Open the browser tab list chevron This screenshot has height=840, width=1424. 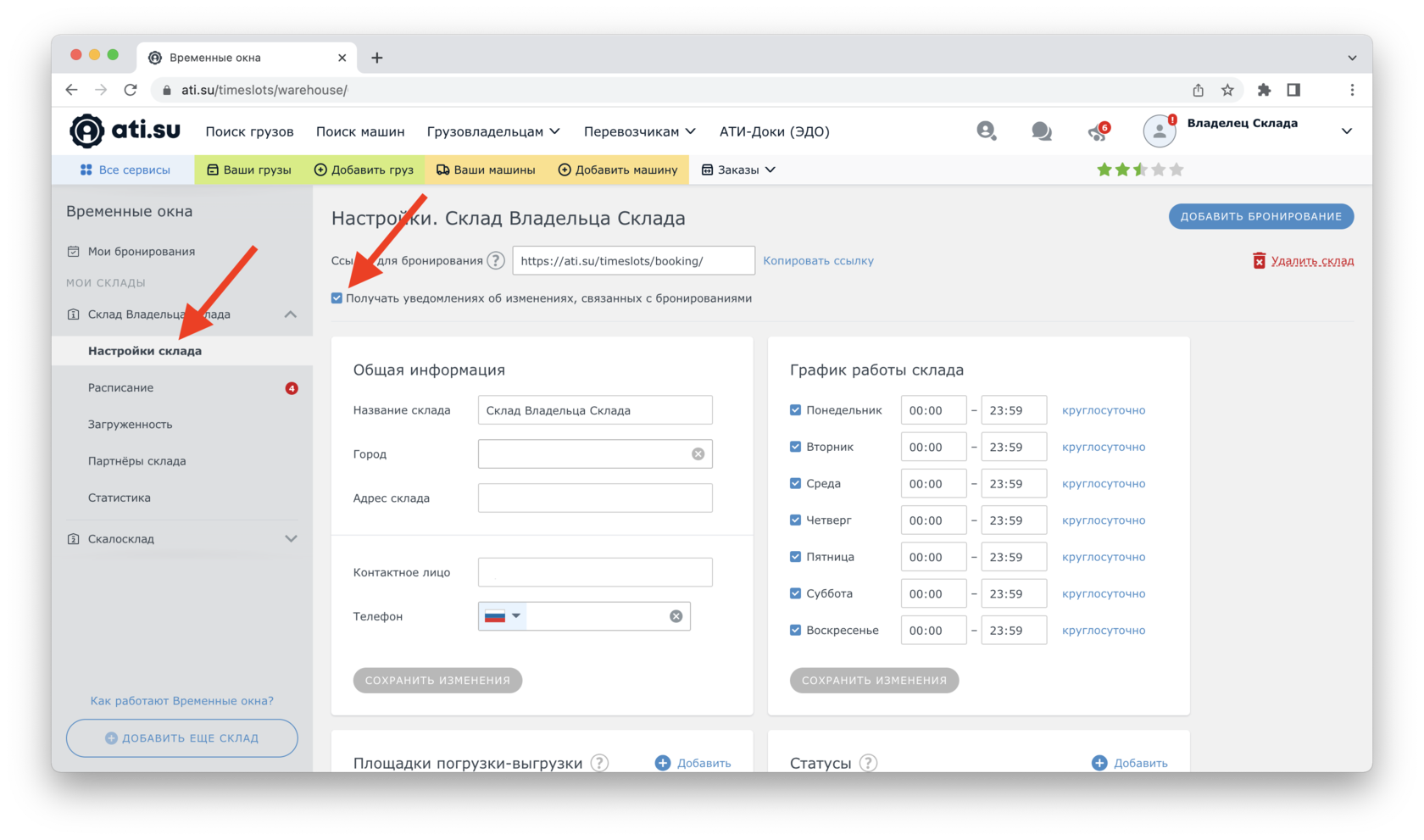(1352, 58)
